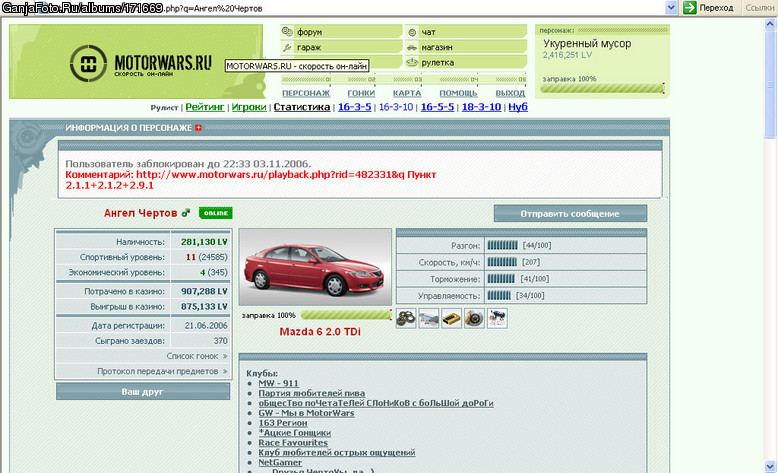The width and height of the screenshot is (778, 473).
Task: Click the Разгон stat bar
Action: coord(503,245)
